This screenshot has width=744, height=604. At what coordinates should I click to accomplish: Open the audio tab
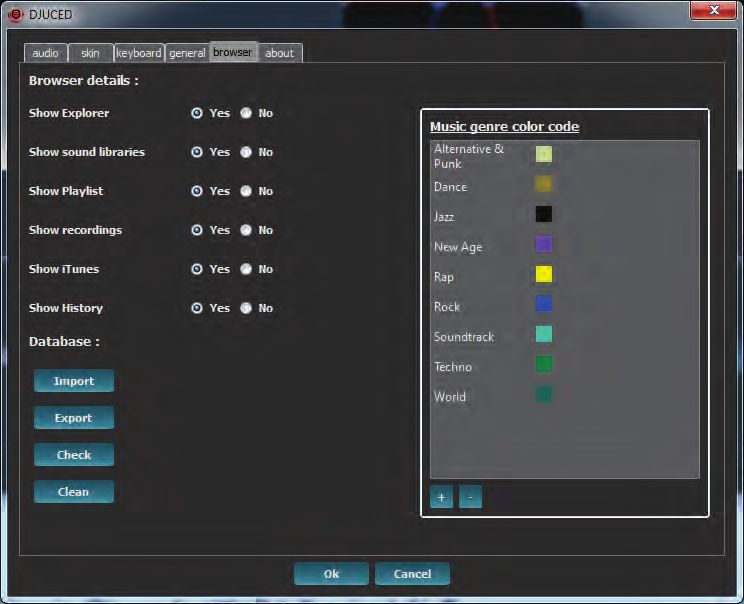click(46, 53)
